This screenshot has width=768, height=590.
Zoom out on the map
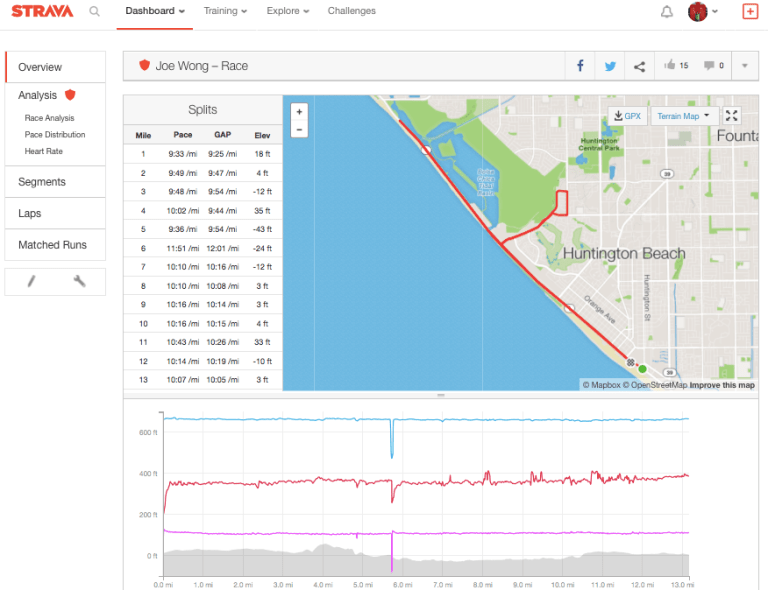pyautogui.click(x=299, y=130)
